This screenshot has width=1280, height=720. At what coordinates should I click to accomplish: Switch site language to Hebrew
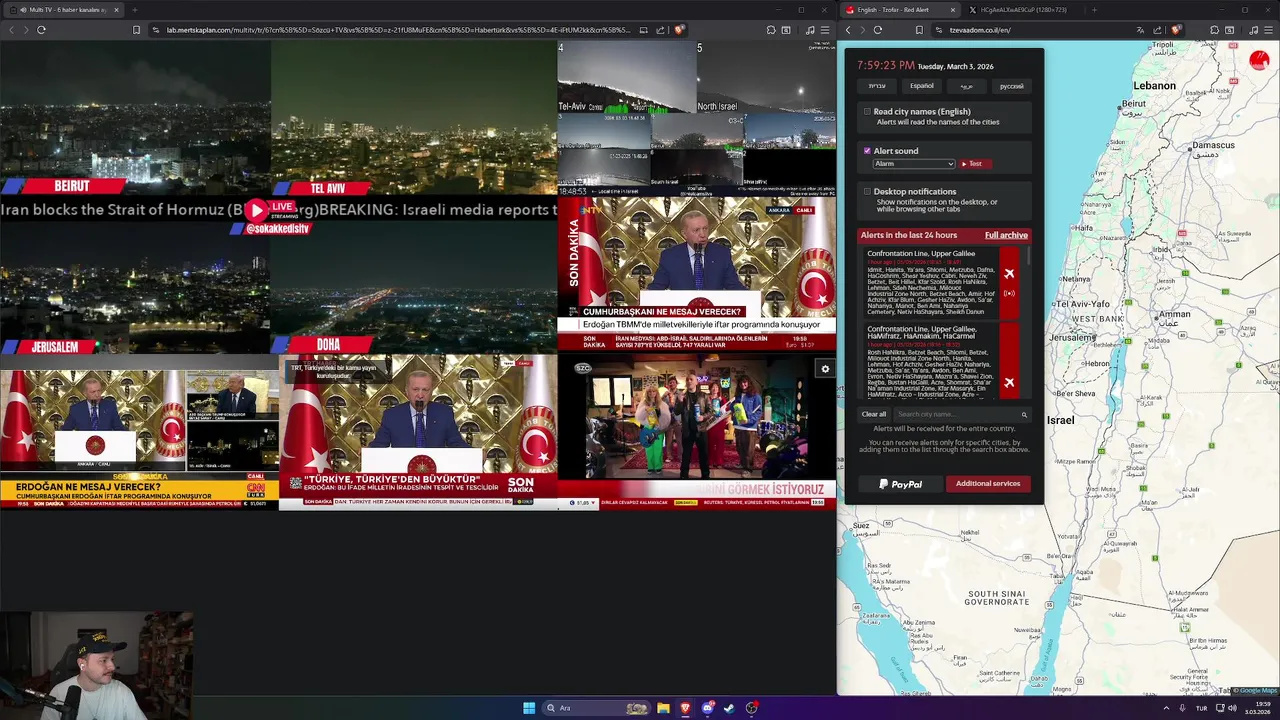[x=877, y=86]
